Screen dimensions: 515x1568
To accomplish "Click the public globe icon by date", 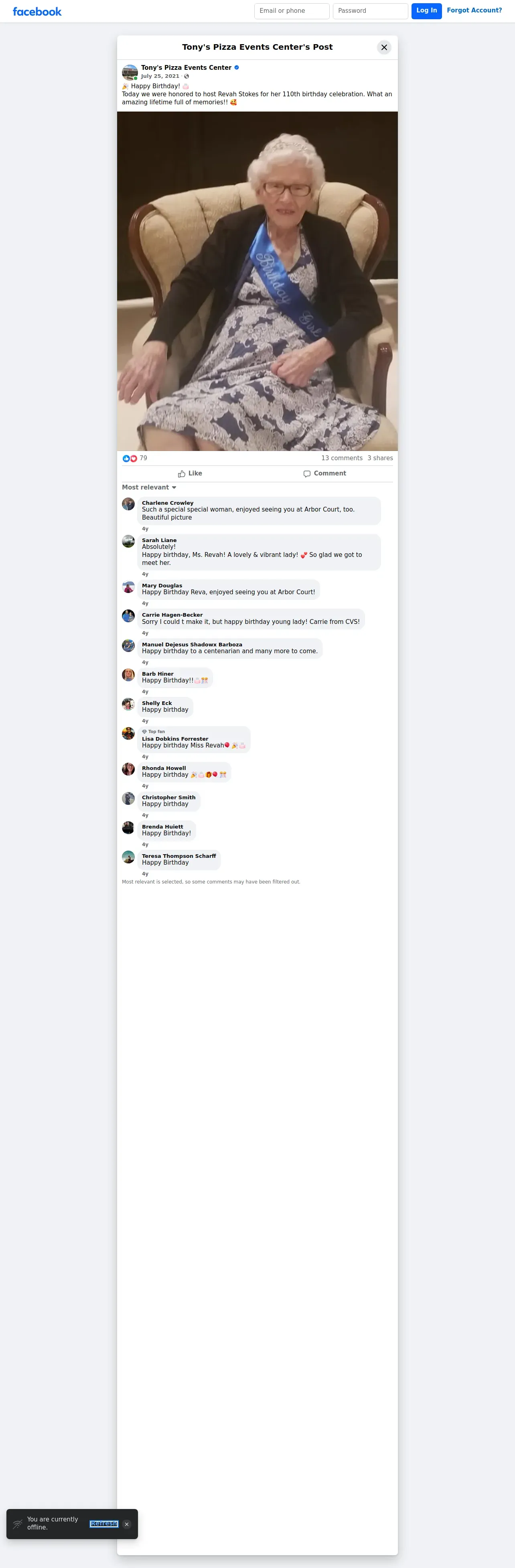I will [x=186, y=76].
